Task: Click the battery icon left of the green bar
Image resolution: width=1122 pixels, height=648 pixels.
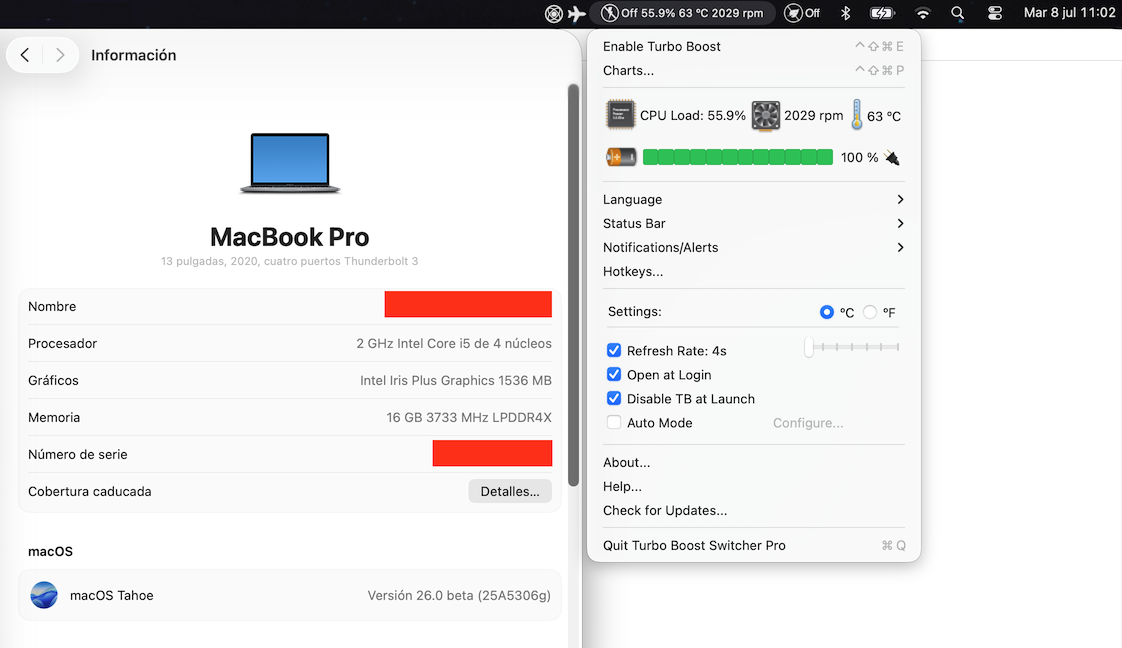Action: click(x=621, y=157)
